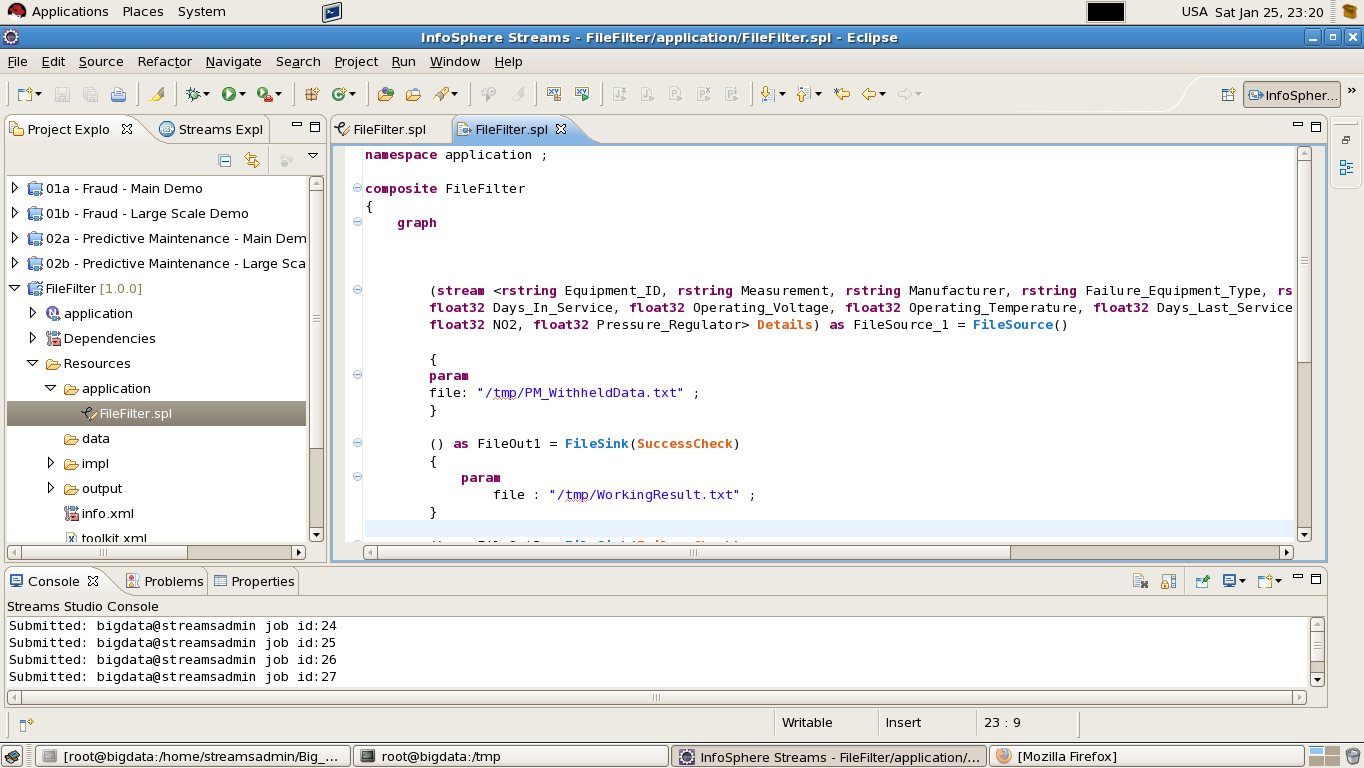Switch to root@bigdata:/tmp terminal in taskbar
Image resolution: width=1364 pixels, height=768 pixels.
510,756
